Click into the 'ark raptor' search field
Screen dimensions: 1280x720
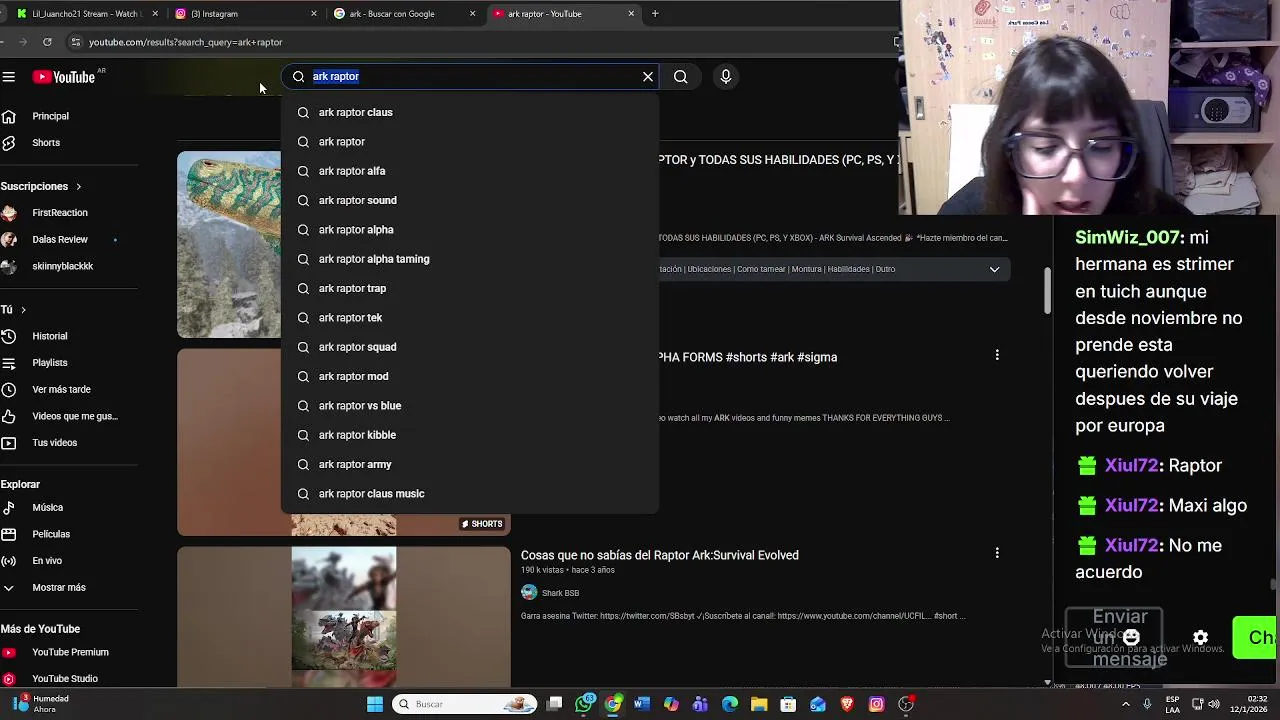pyautogui.click(x=470, y=76)
